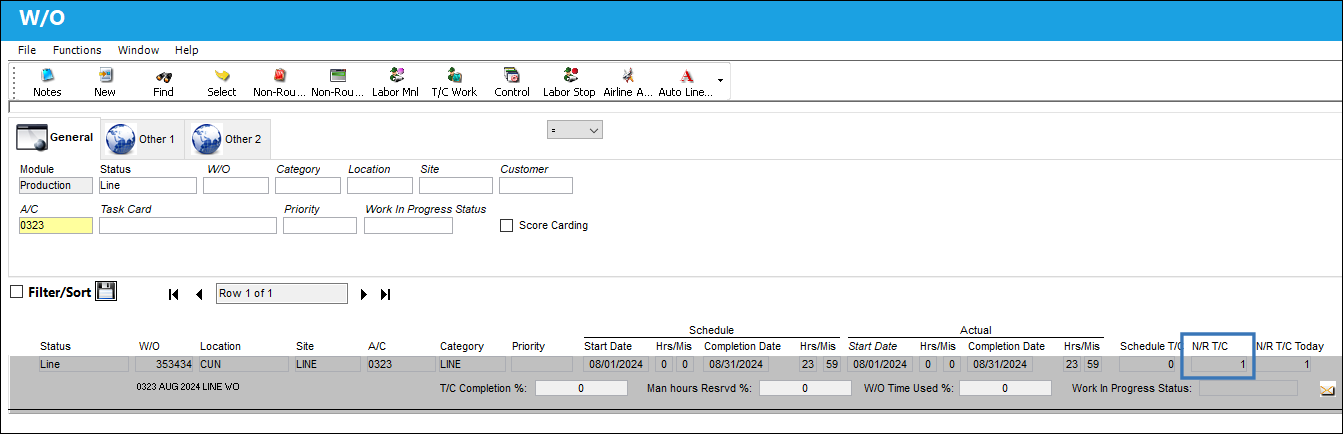Click the N/R T/C value 1

[1219, 364]
